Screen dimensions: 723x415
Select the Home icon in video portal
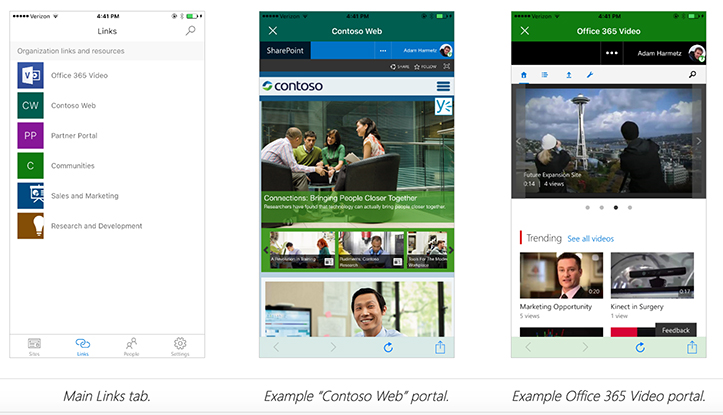523,75
